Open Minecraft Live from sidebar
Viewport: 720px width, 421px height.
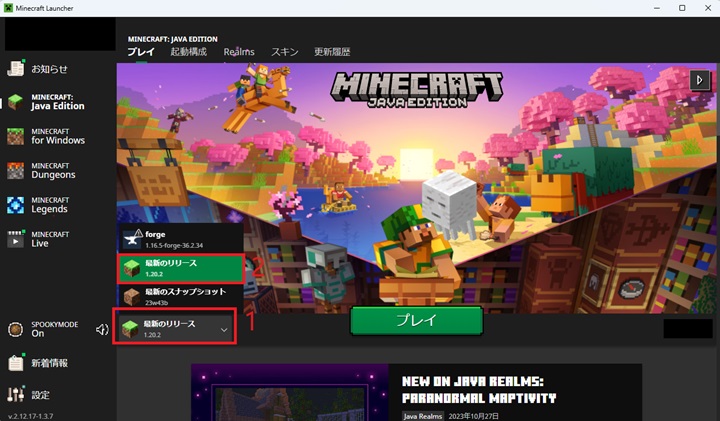pos(38,239)
